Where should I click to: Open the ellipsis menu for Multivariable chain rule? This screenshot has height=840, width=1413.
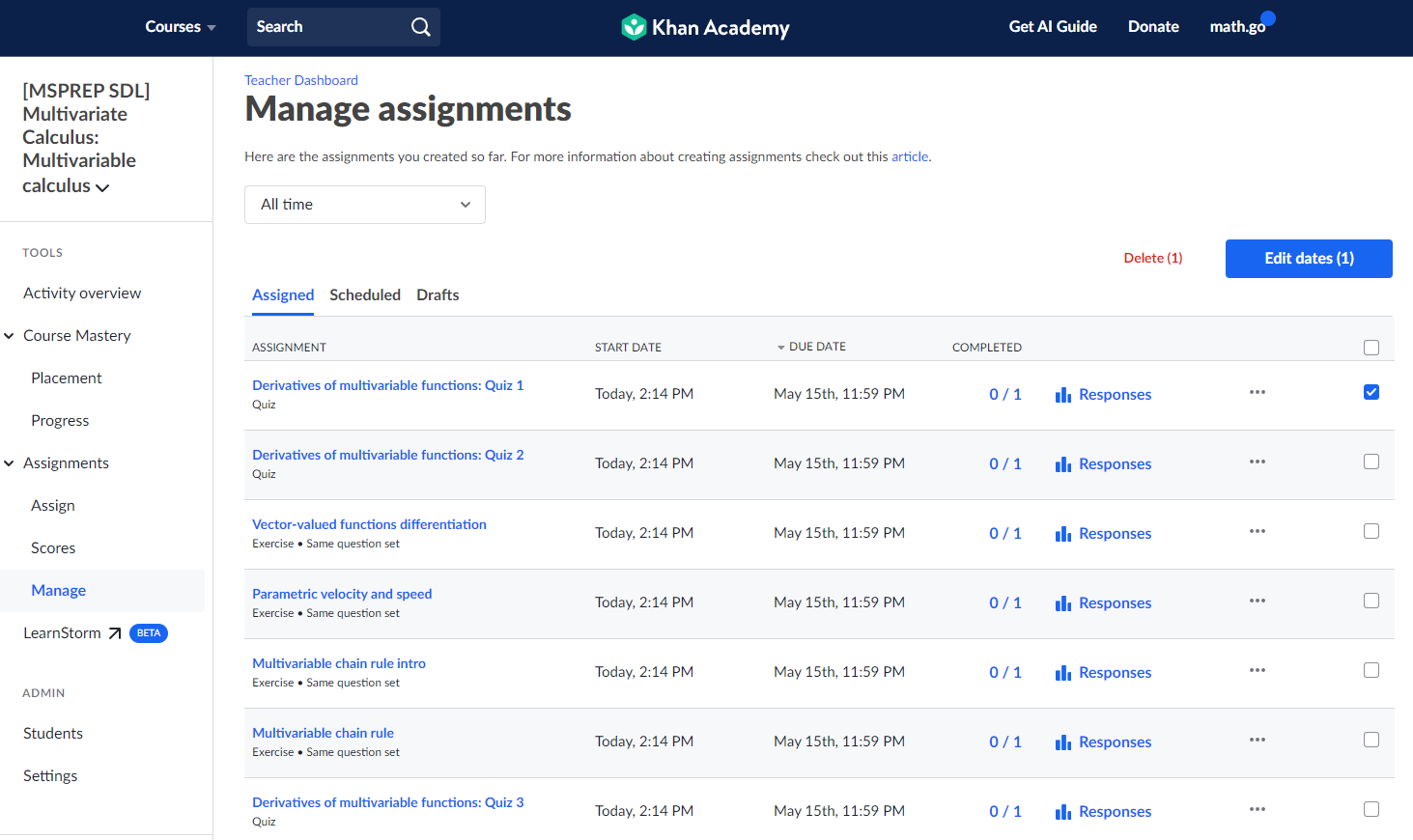(1257, 740)
